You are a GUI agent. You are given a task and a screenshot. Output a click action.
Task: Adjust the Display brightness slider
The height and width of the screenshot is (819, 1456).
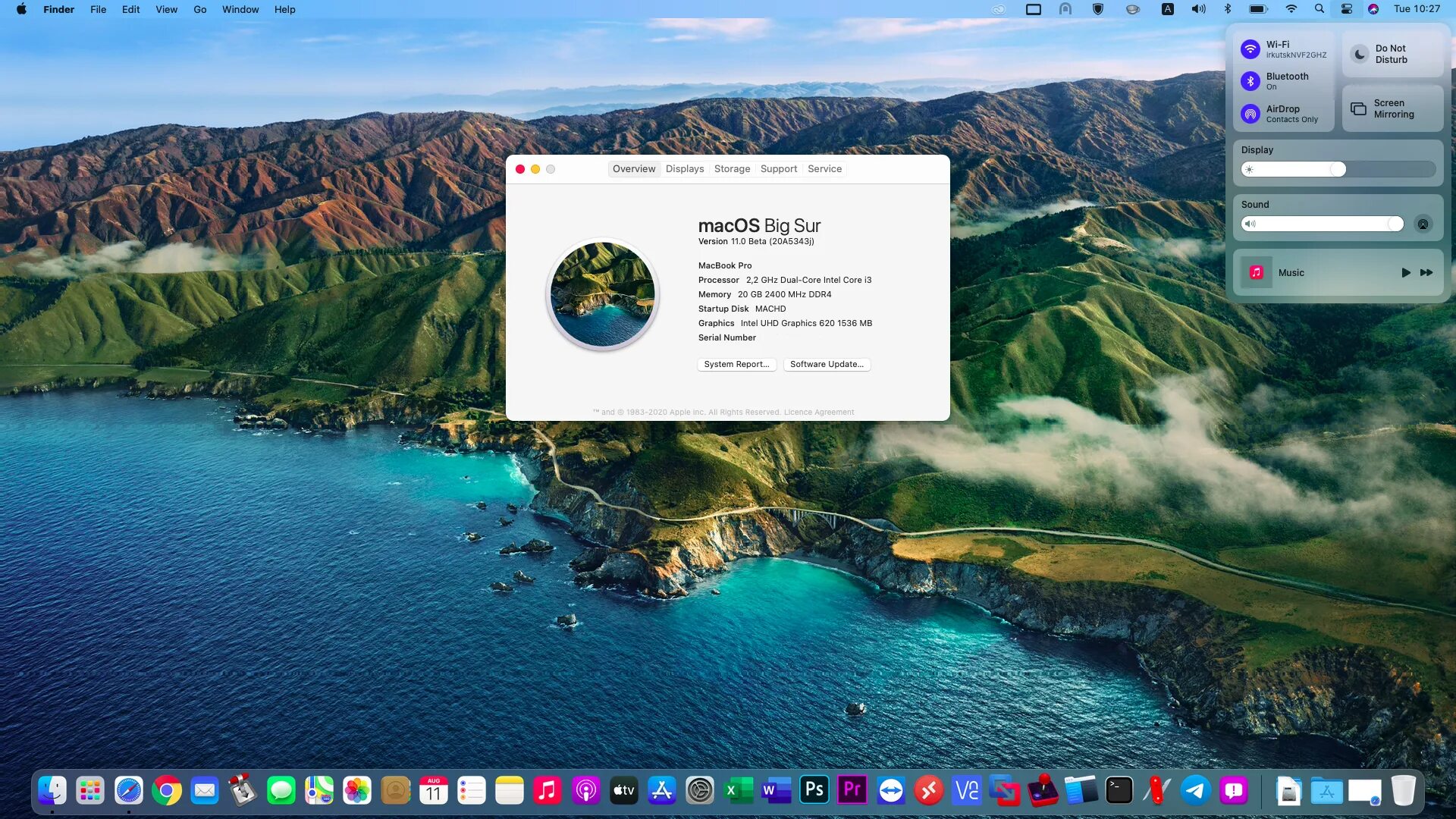[1338, 169]
